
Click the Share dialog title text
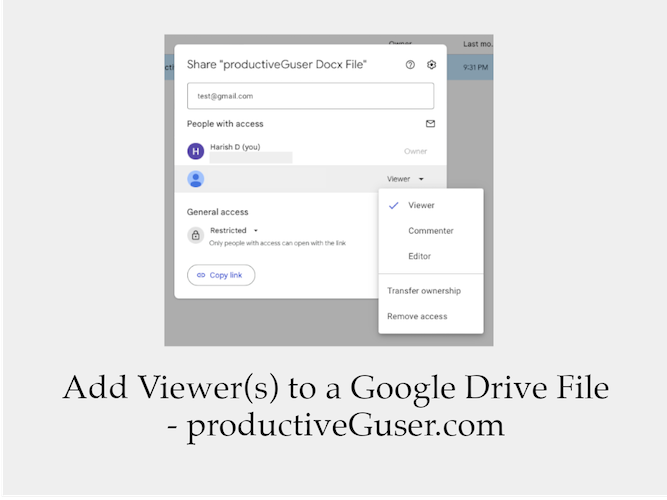click(277, 65)
